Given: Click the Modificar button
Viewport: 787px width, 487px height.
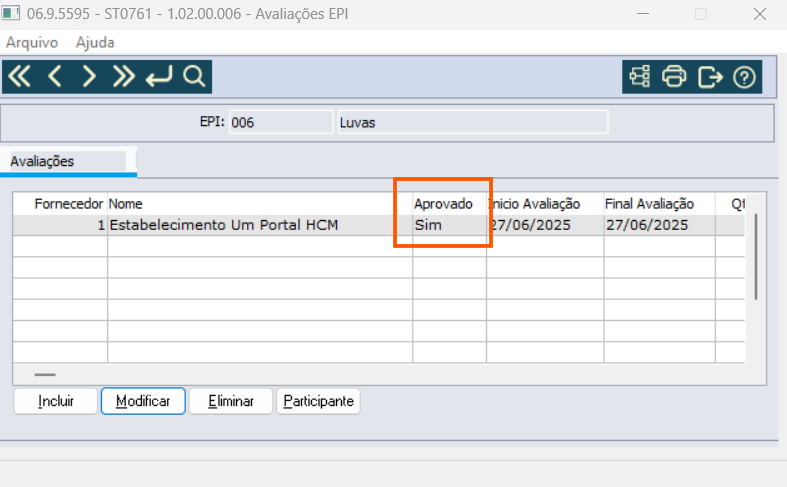Looking at the screenshot, I should click(x=143, y=401).
